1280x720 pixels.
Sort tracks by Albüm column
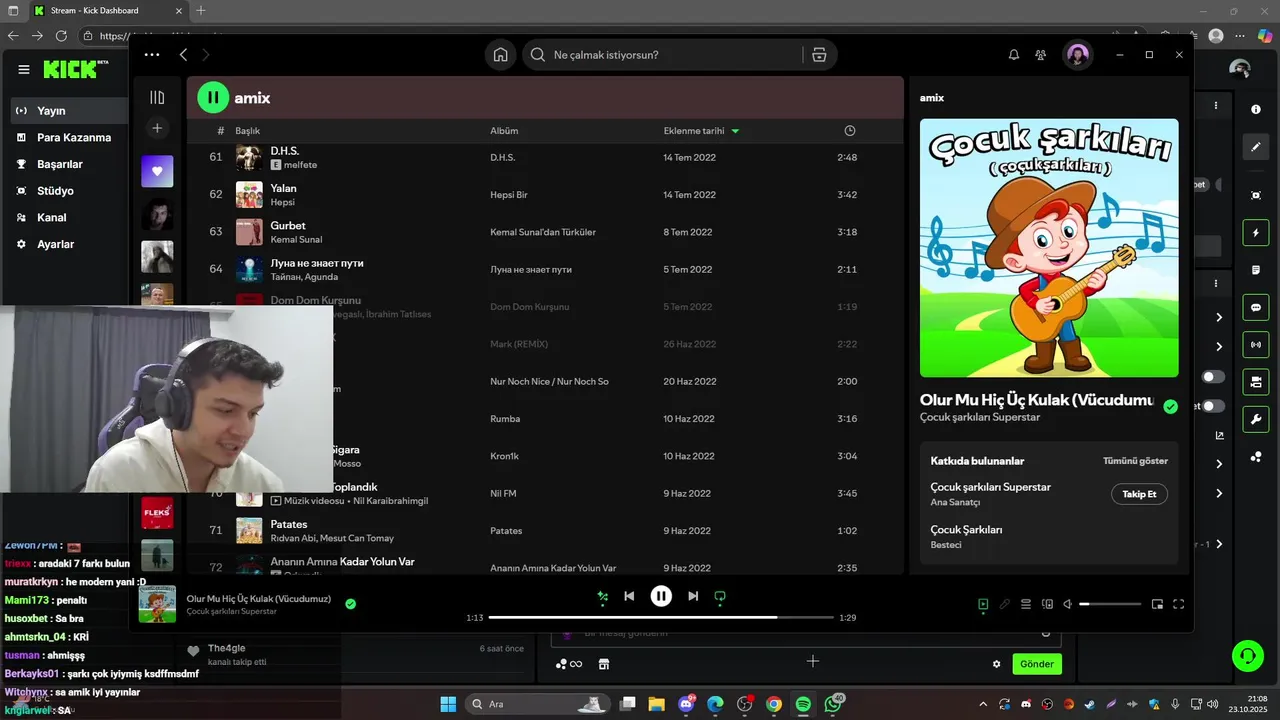pyautogui.click(x=504, y=131)
